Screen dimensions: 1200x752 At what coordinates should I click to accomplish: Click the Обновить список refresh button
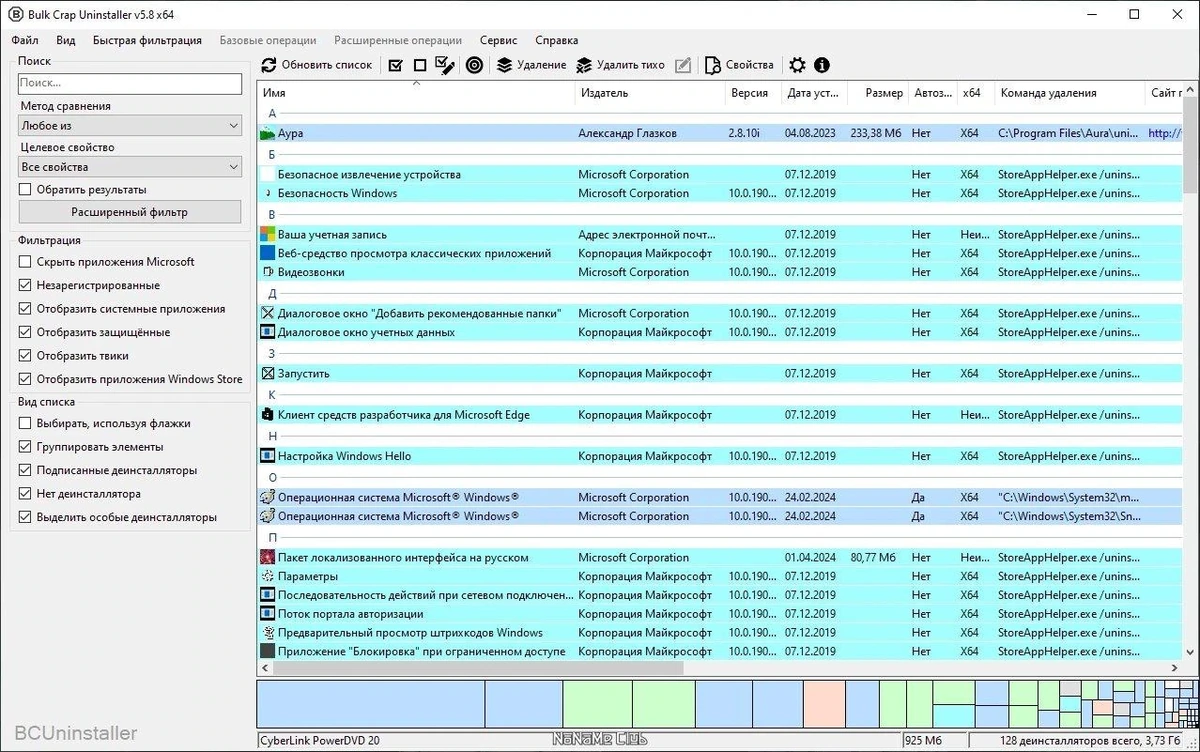[x=317, y=65]
